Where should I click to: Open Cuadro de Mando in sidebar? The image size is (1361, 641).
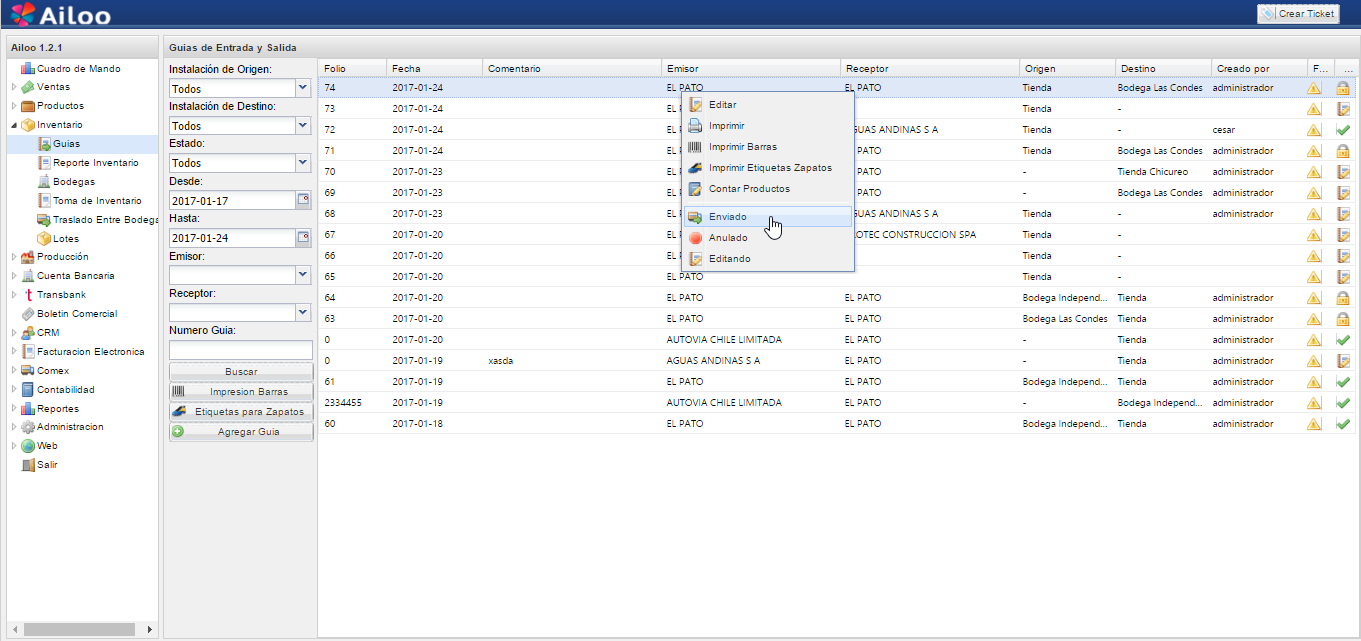tap(78, 69)
